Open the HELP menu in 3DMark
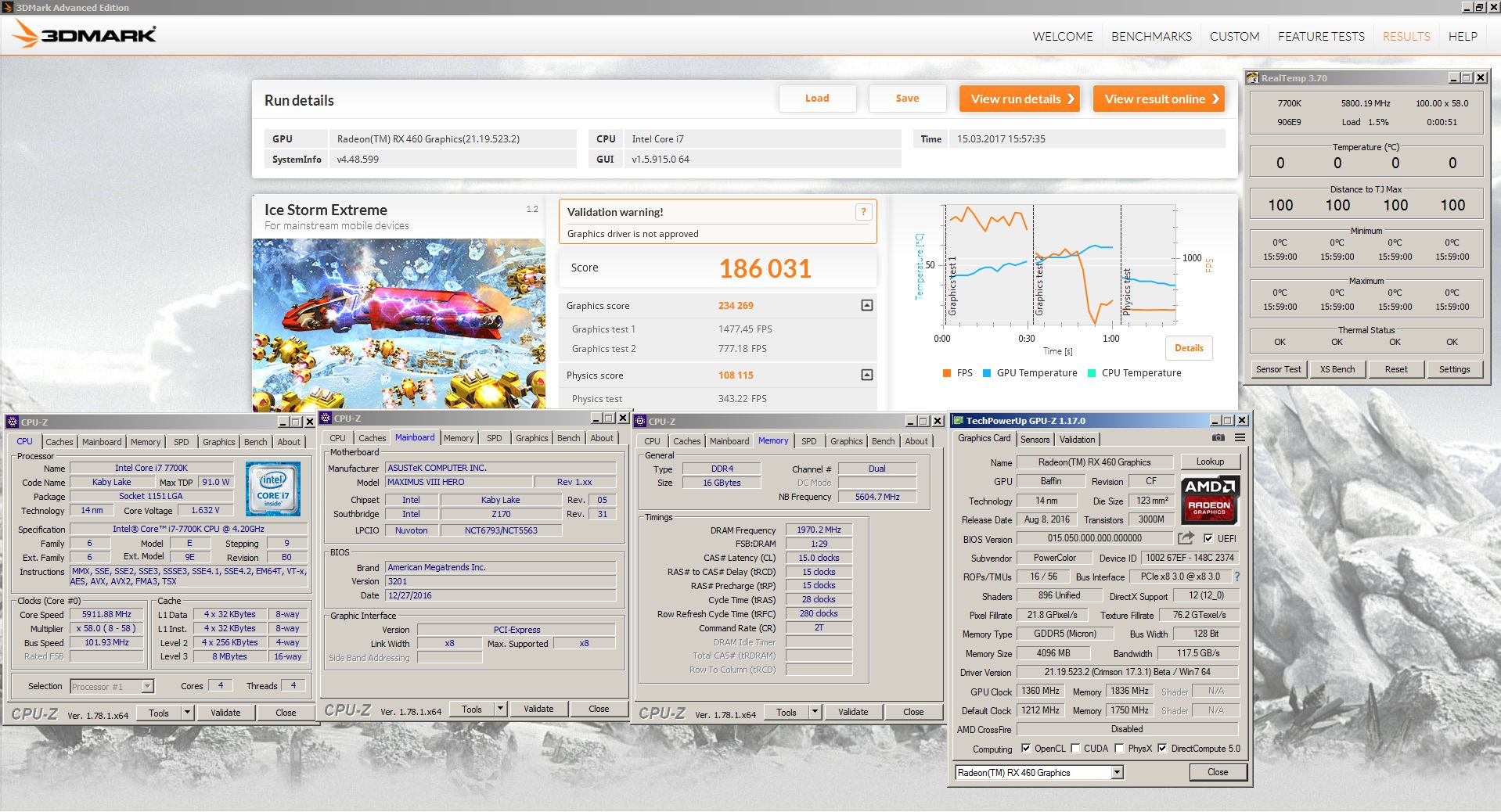This screenshot has width=1501, height=812. click(x=1463, y=36)
